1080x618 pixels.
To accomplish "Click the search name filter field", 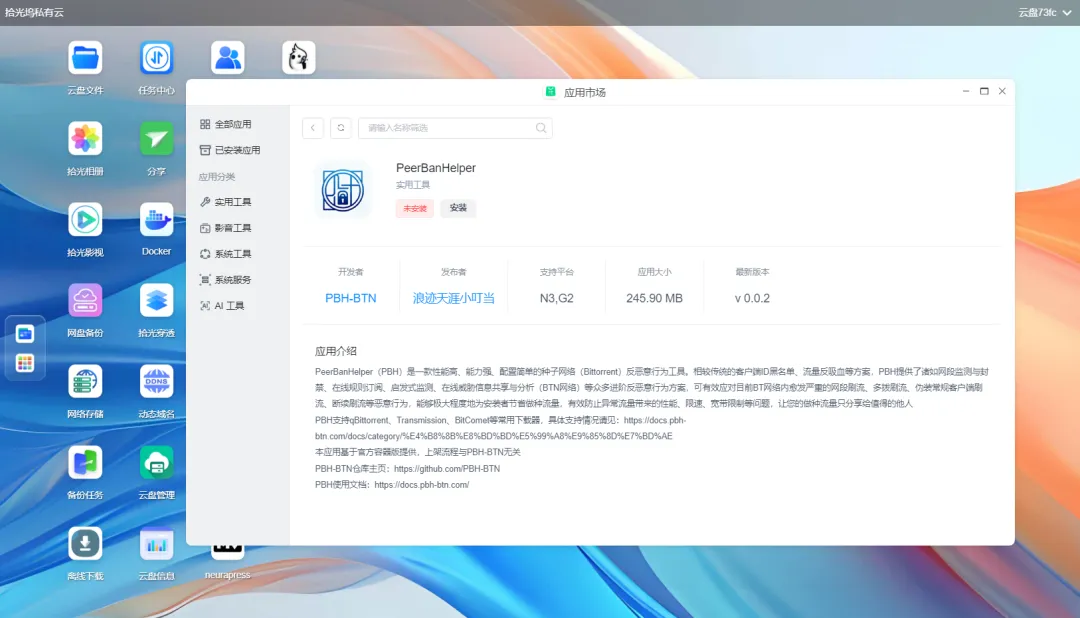I will pyautogui.click(x=455, y=127).
